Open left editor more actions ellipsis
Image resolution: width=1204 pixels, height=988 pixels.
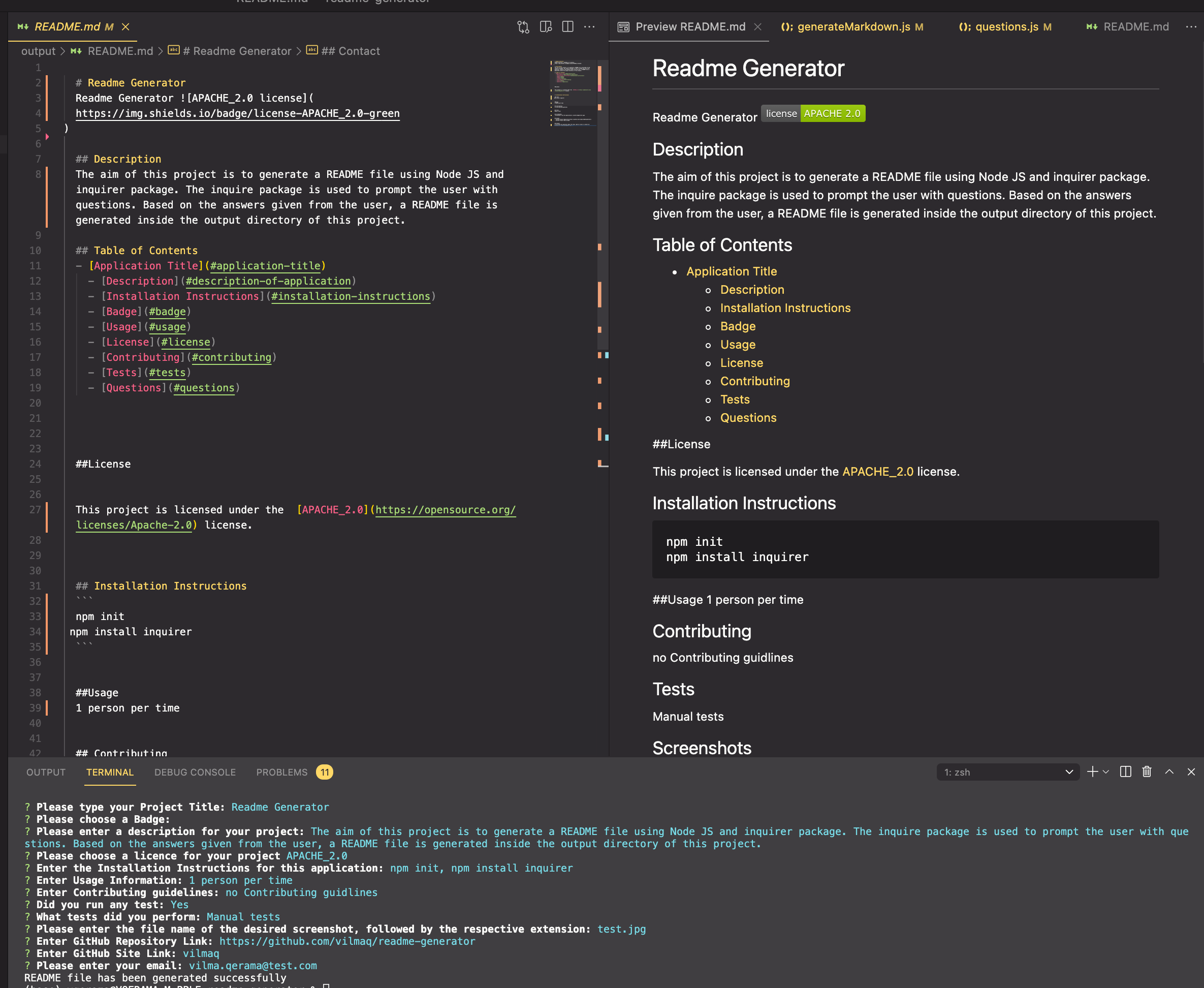[x=589, y=27]
